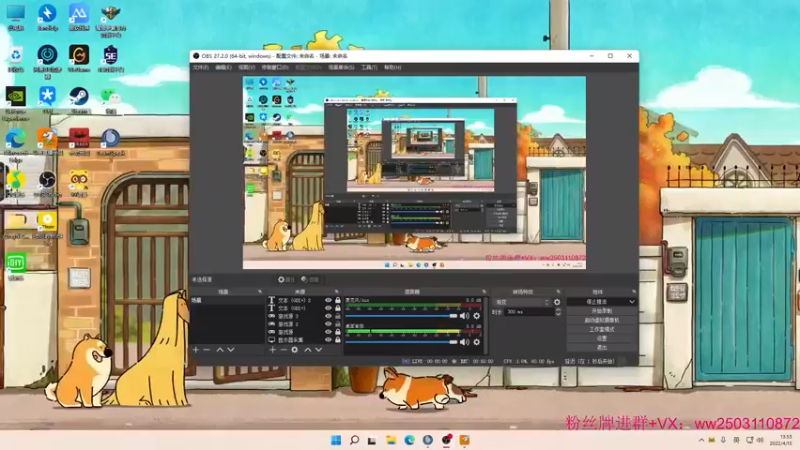Remove selected scene with minus icon

pyautogui.click(x=207, y=350)
